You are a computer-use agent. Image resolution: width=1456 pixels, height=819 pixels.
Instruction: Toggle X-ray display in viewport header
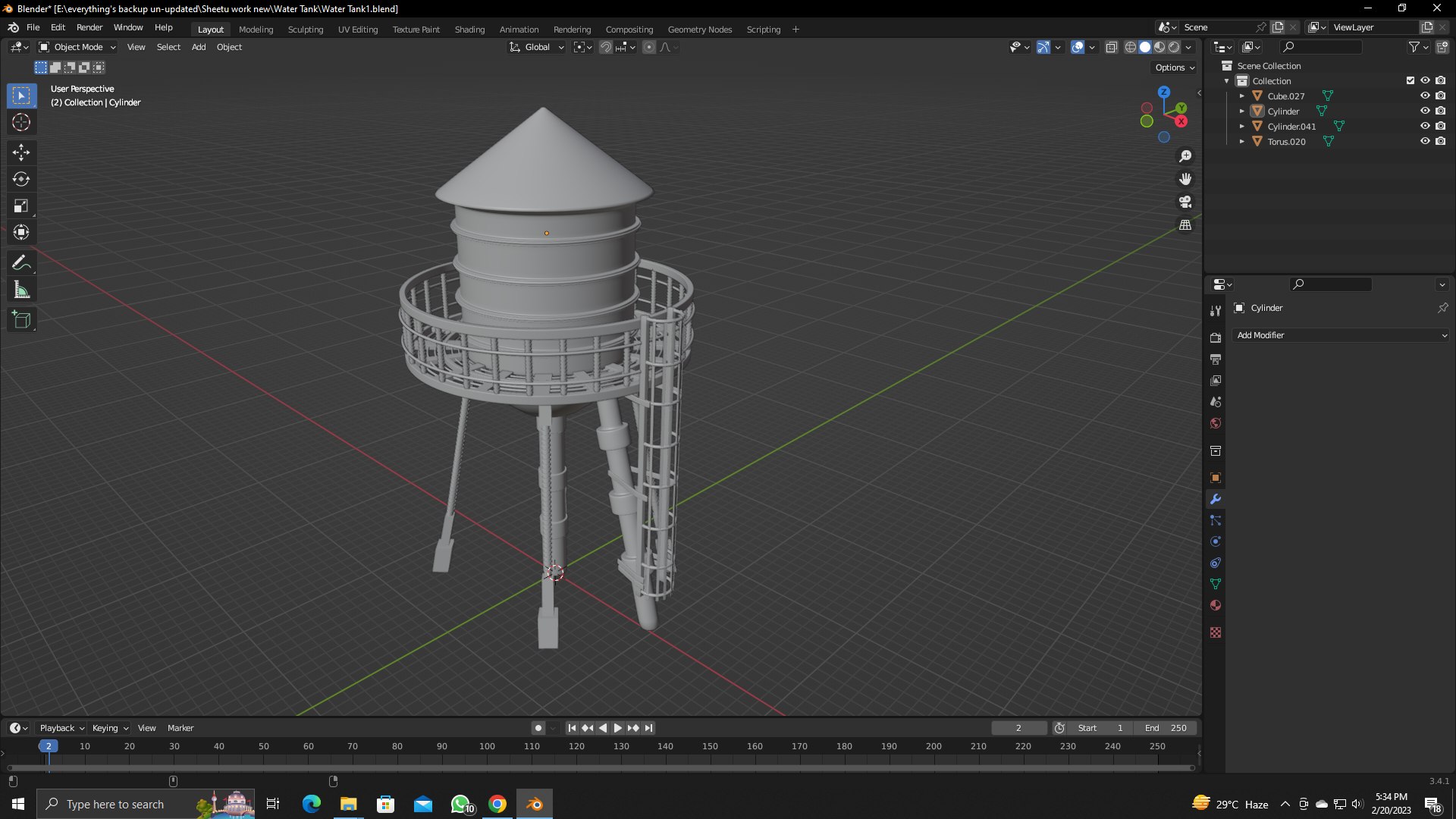click(x=1111, y=47)
